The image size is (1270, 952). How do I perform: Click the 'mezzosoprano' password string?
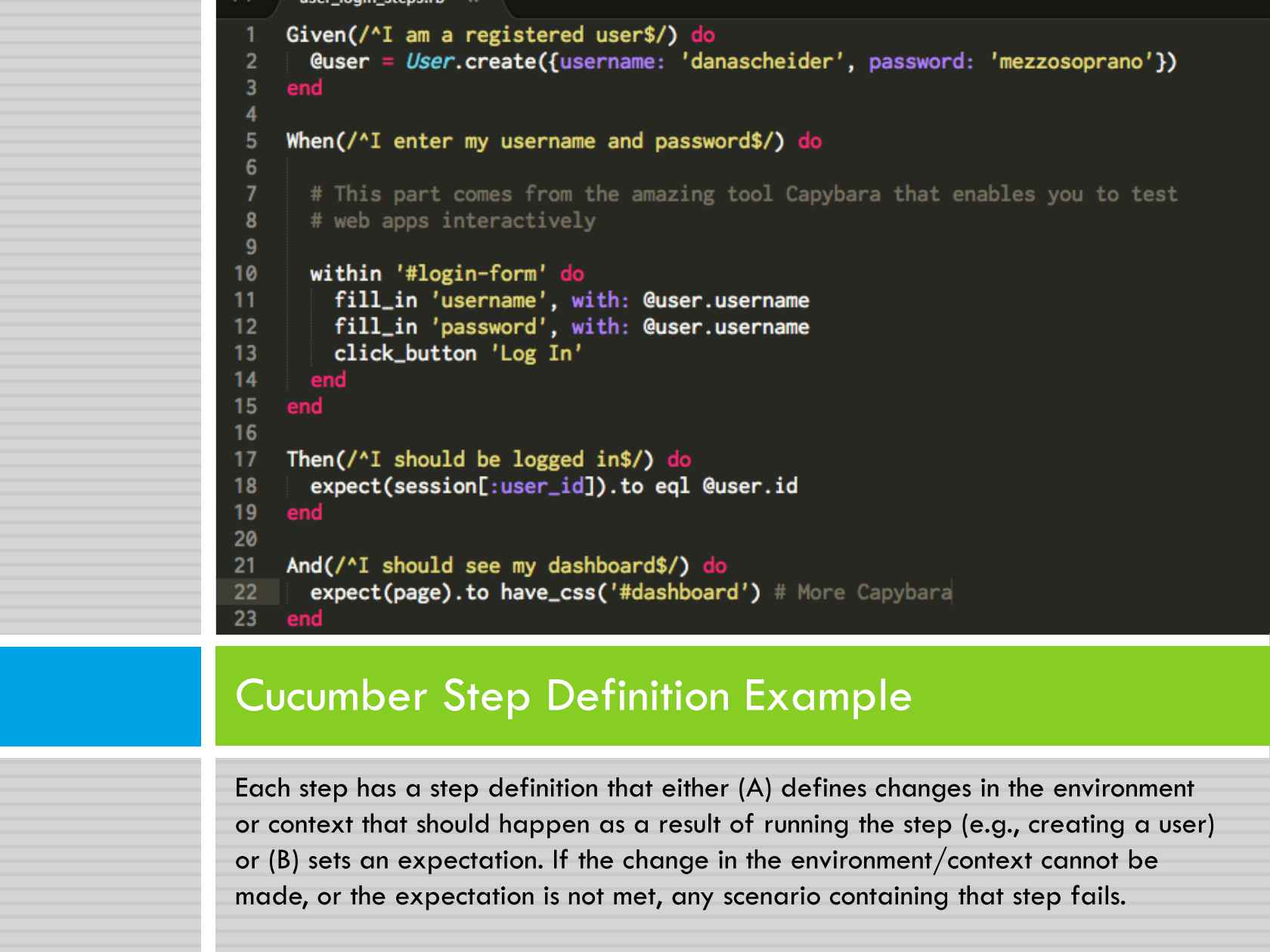point(1070,61)
